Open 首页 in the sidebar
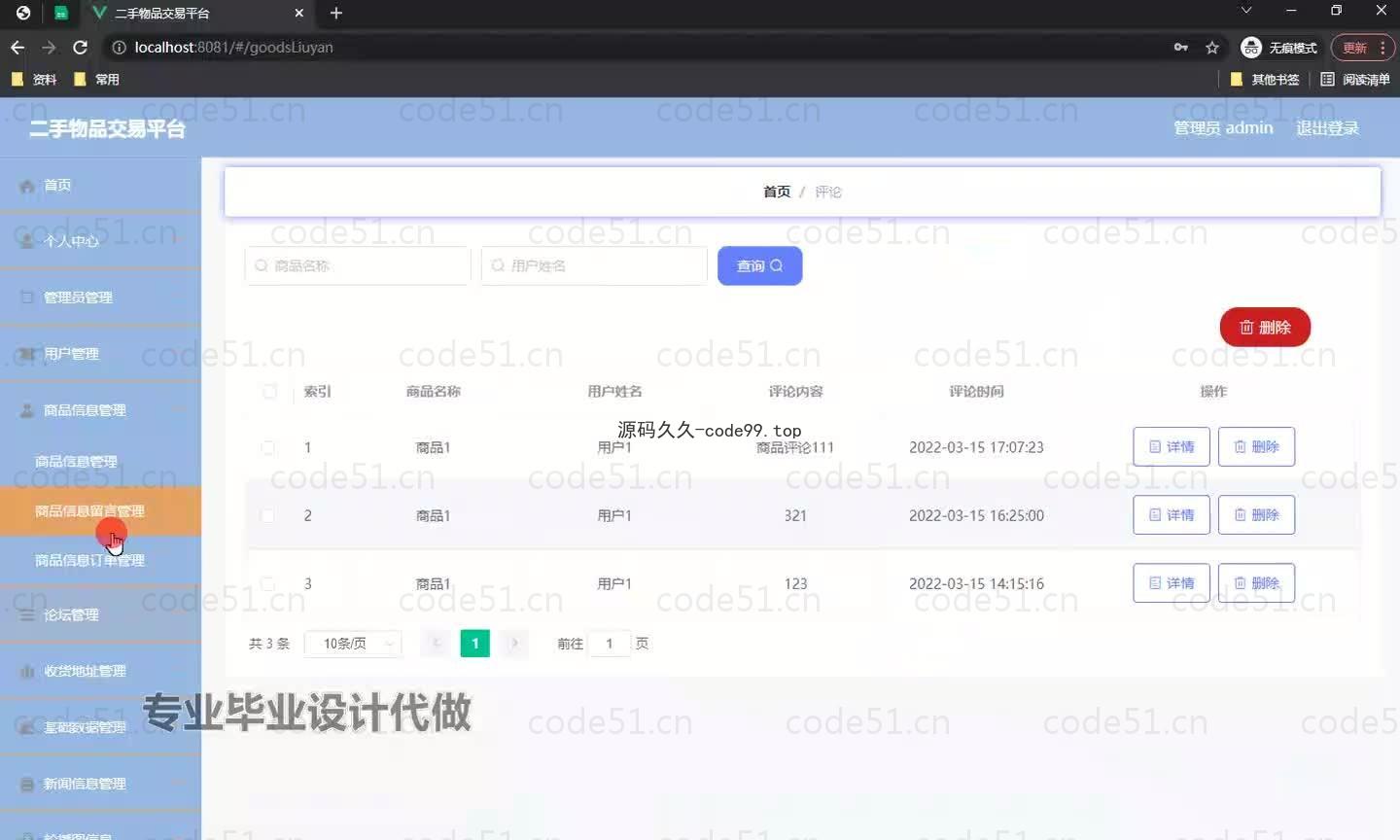This screenshot has height=840, width=1400. pos(100,185)
